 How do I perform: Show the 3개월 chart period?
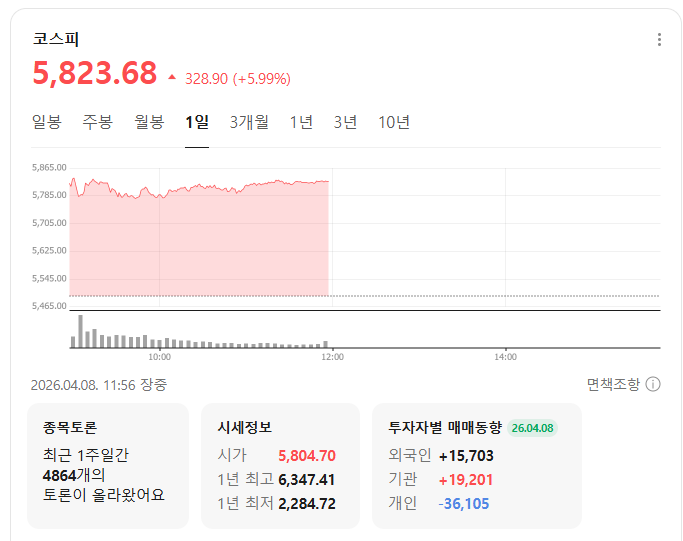click(249, 123)
